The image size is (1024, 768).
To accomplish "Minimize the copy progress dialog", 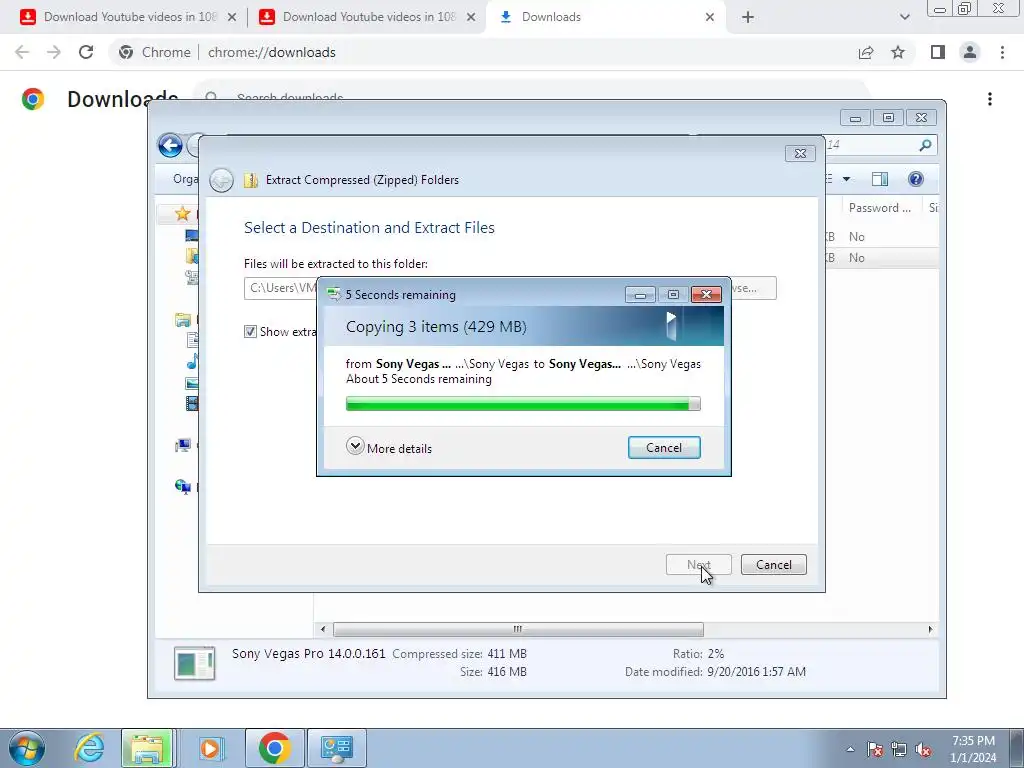I will (x=640, y=295).
